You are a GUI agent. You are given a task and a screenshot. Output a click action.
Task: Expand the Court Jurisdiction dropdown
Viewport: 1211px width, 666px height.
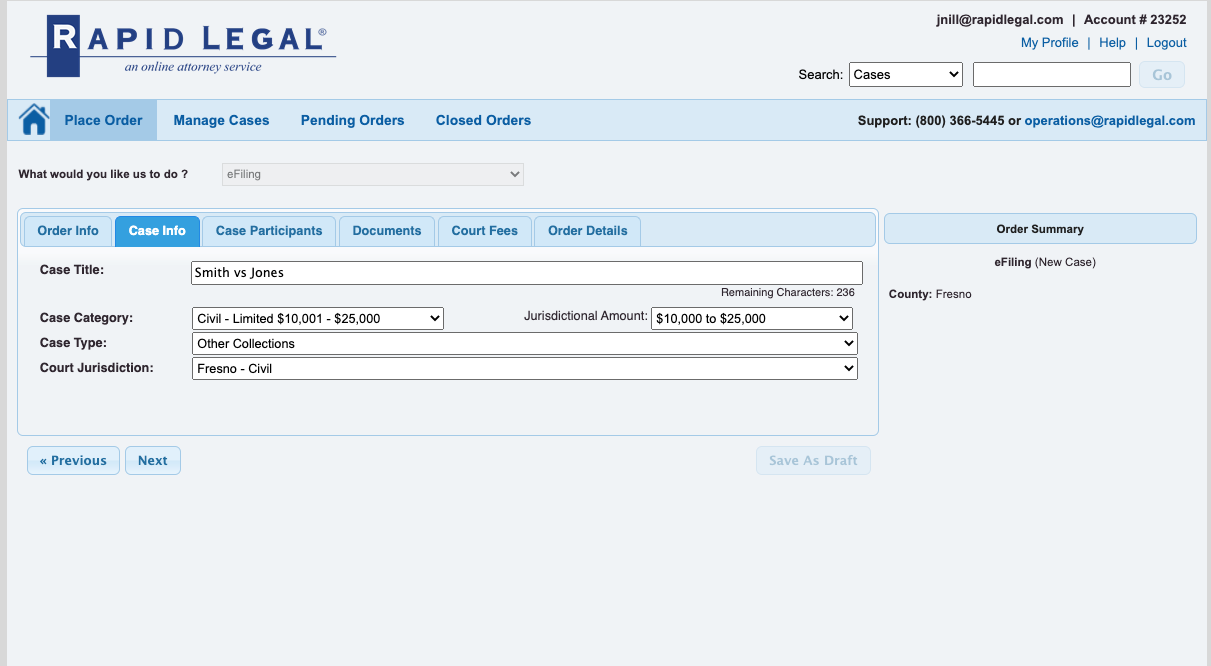point(525,368)
